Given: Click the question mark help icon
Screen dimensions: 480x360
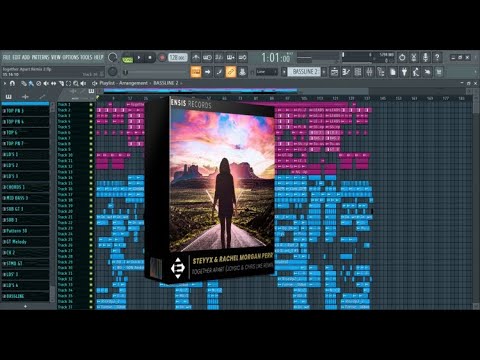Looking at the screenshot, I should 437,57.
